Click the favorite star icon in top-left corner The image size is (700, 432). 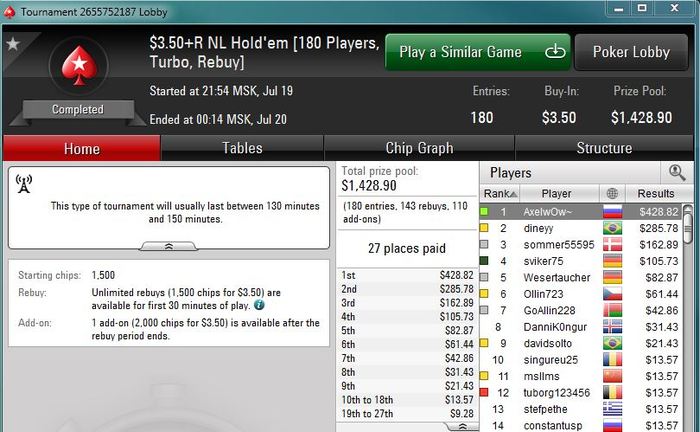coord(13,44)
